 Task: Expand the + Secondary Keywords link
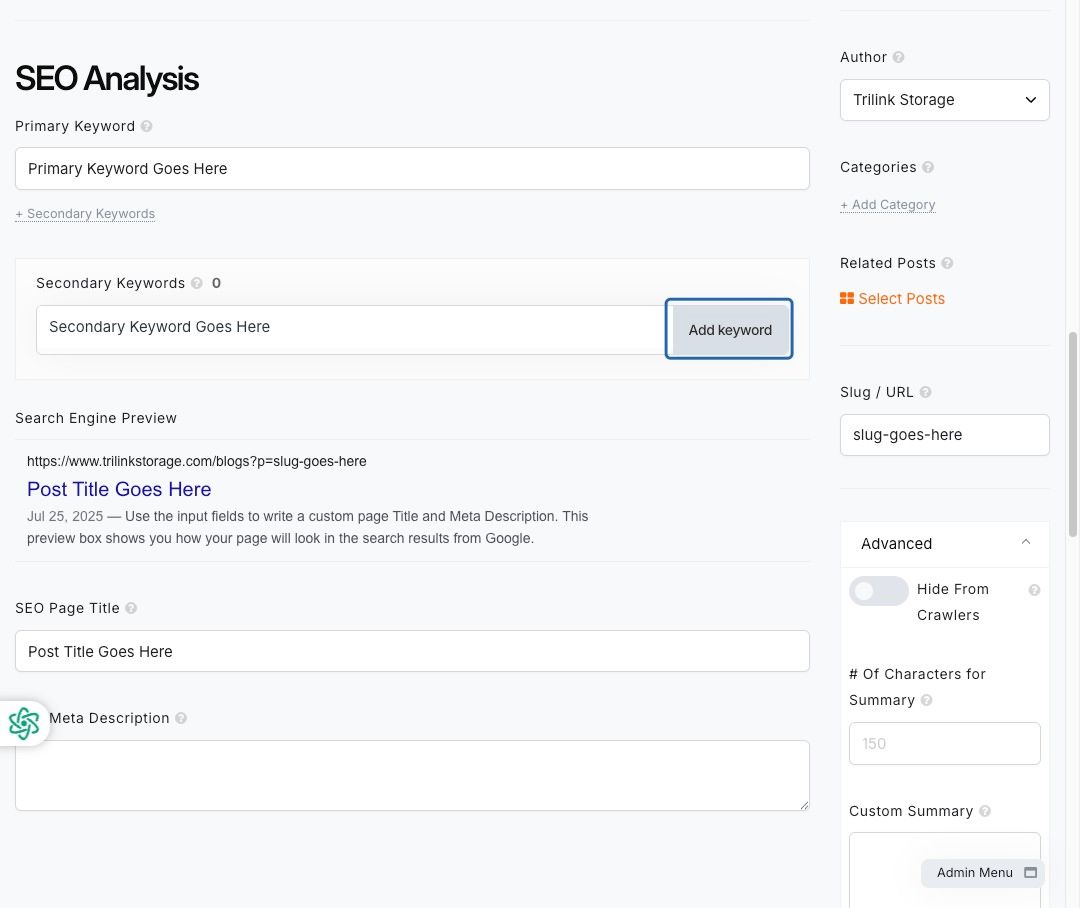click(85, 214)
